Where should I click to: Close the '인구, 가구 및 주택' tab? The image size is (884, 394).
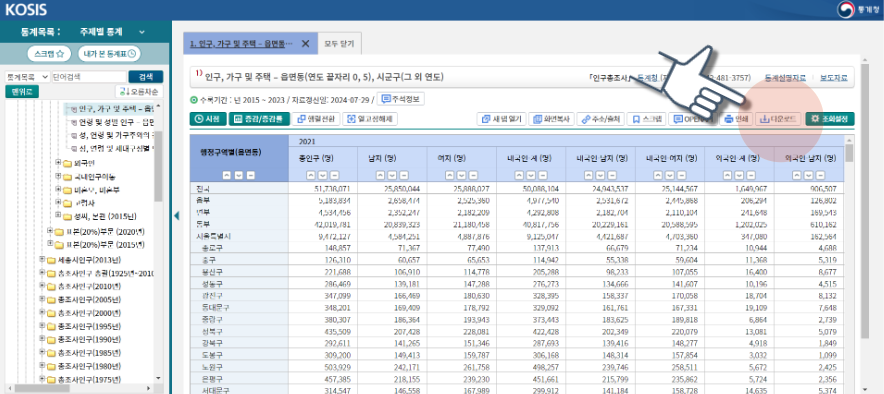click(306, 43)
